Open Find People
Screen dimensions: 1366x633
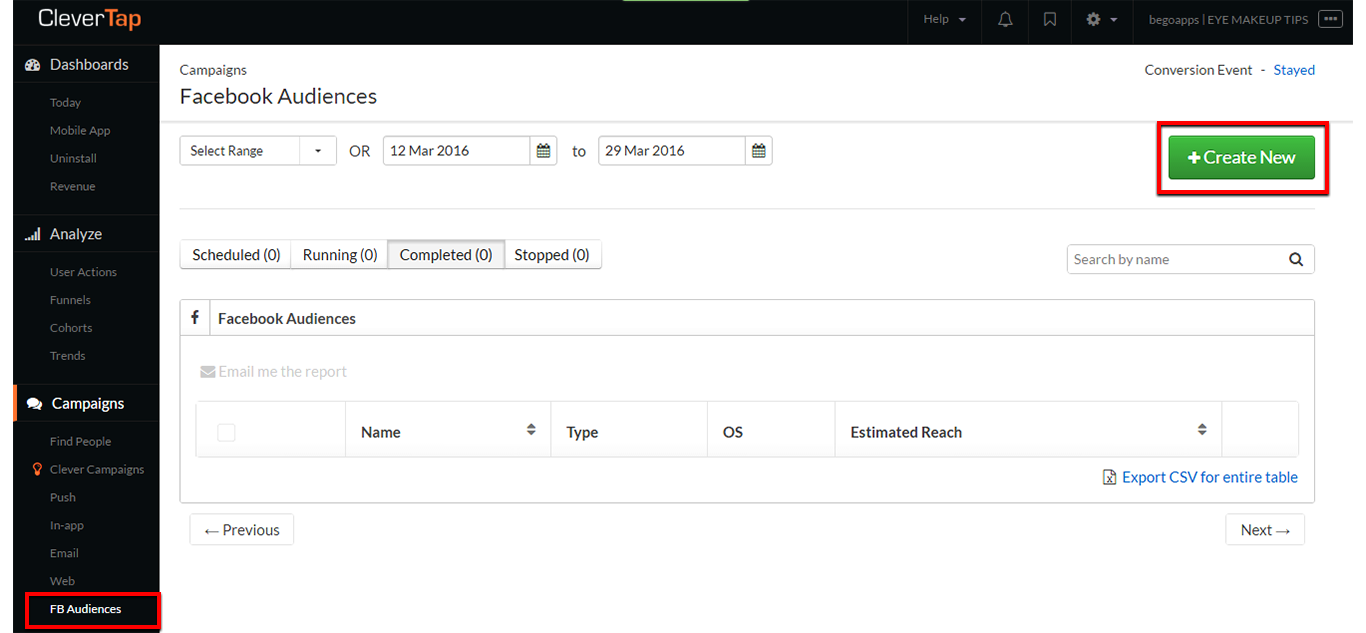pyautogui.click(x=80, y=442)
